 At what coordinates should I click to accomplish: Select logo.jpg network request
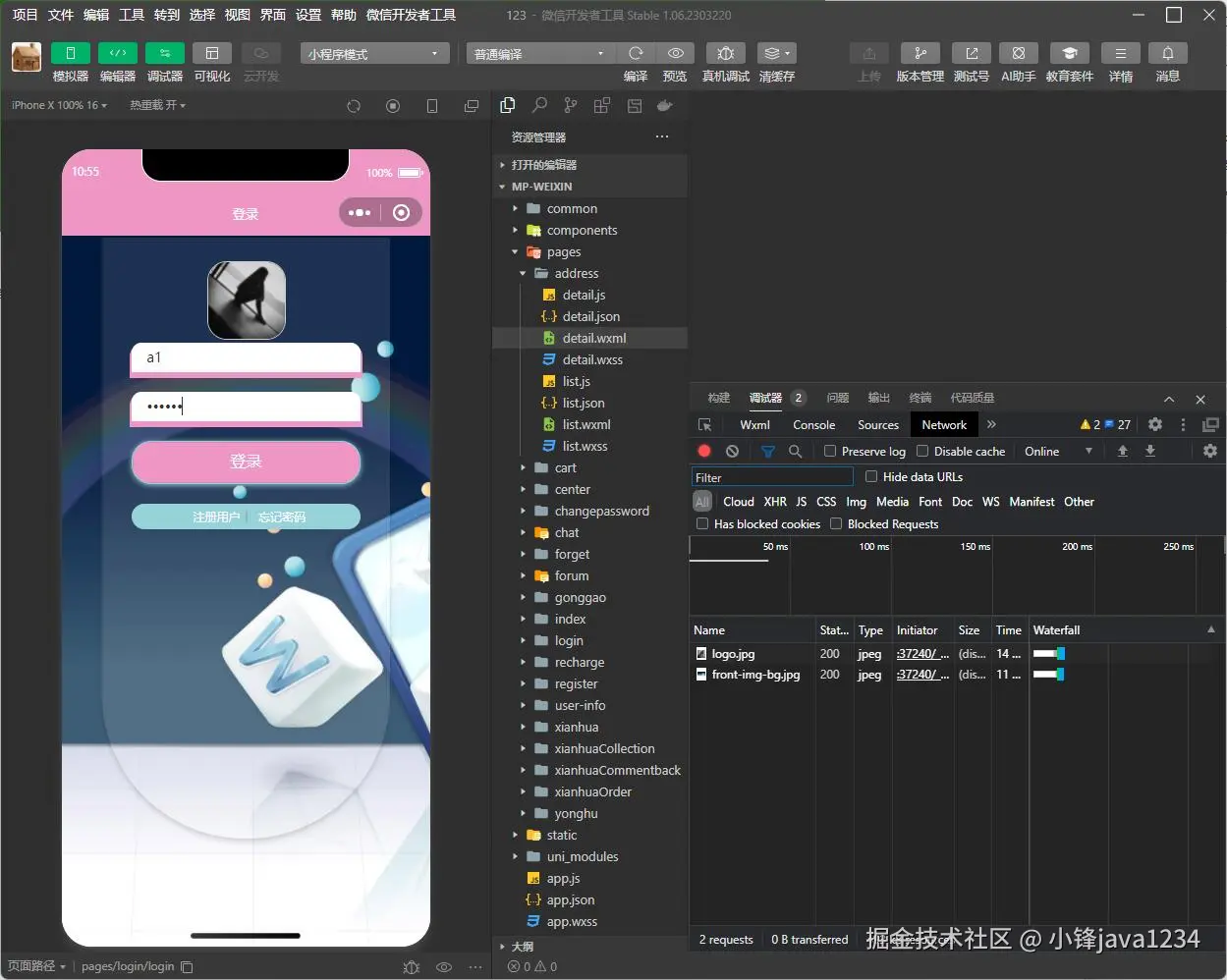[x=734, y=654]
